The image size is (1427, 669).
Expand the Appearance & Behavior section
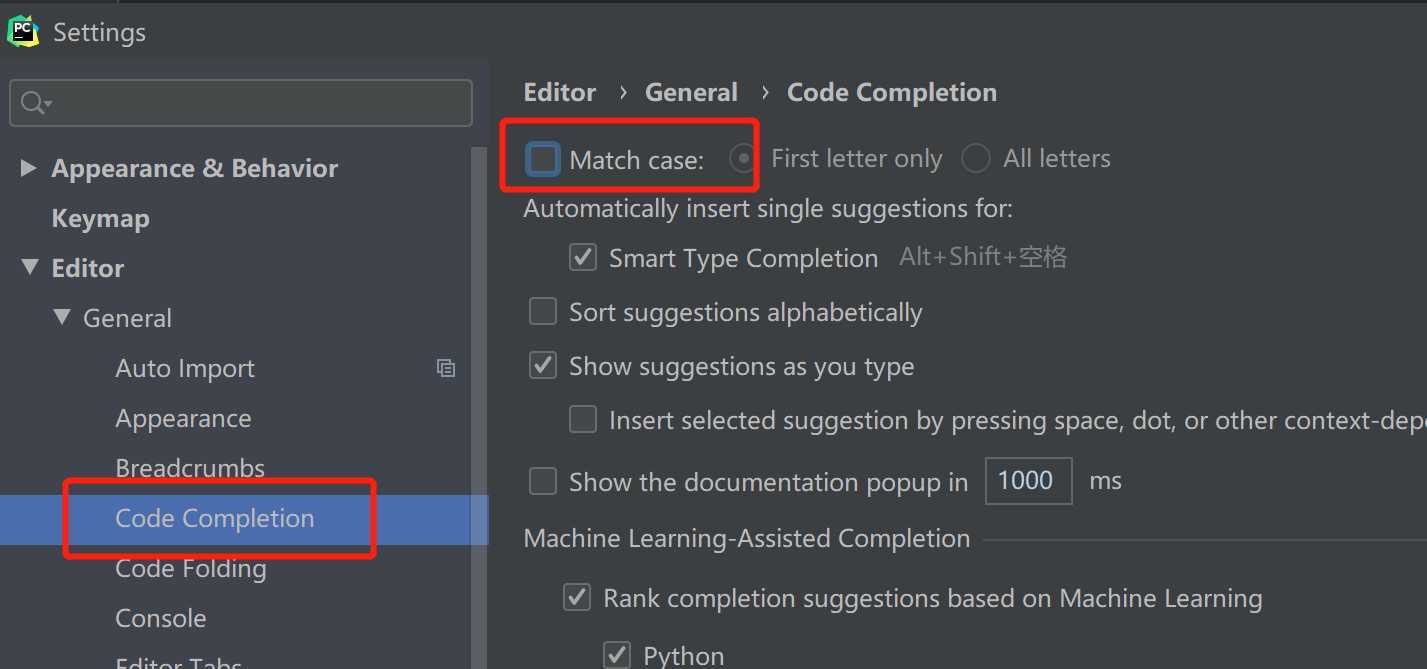[28, 168]
